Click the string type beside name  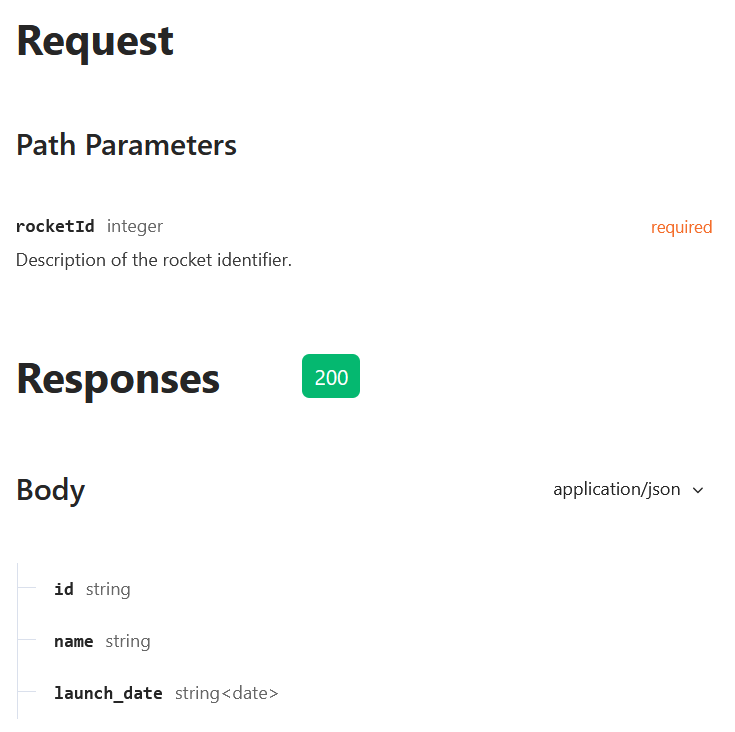pos(128,642)
